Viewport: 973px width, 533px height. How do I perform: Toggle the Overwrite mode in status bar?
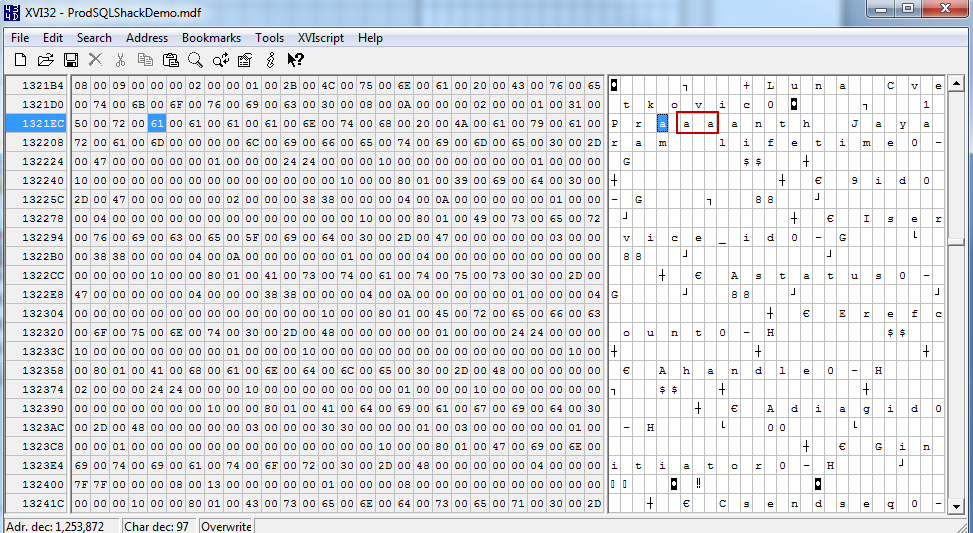pos(225,526)
